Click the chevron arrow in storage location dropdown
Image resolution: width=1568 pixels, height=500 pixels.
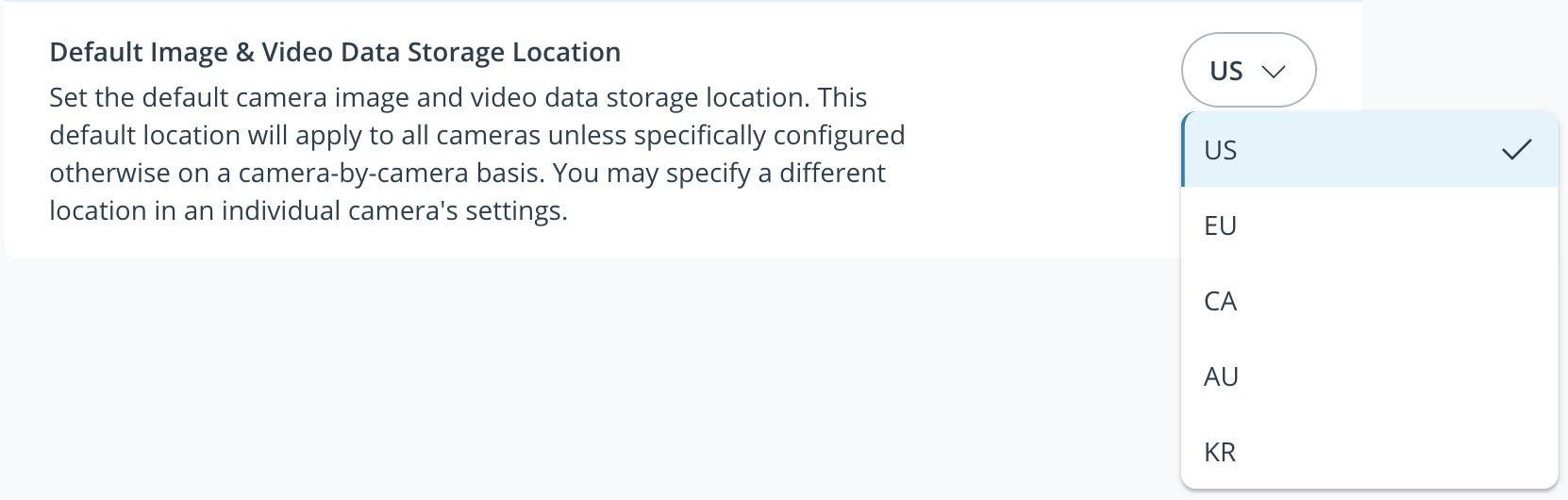coord(1273,72)
